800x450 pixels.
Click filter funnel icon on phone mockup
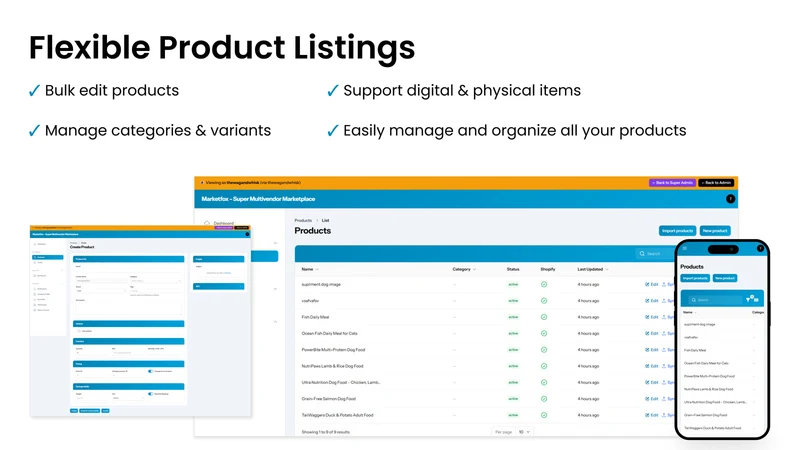[749, 299]
